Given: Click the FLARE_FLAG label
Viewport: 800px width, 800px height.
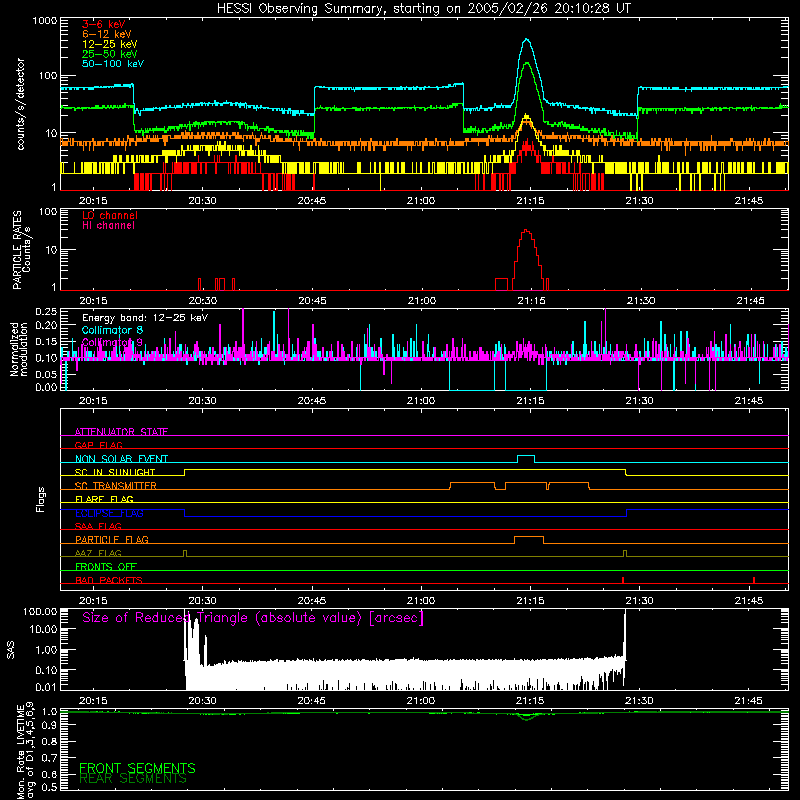Looking at the screenshot, I should [x=104, y=499].
